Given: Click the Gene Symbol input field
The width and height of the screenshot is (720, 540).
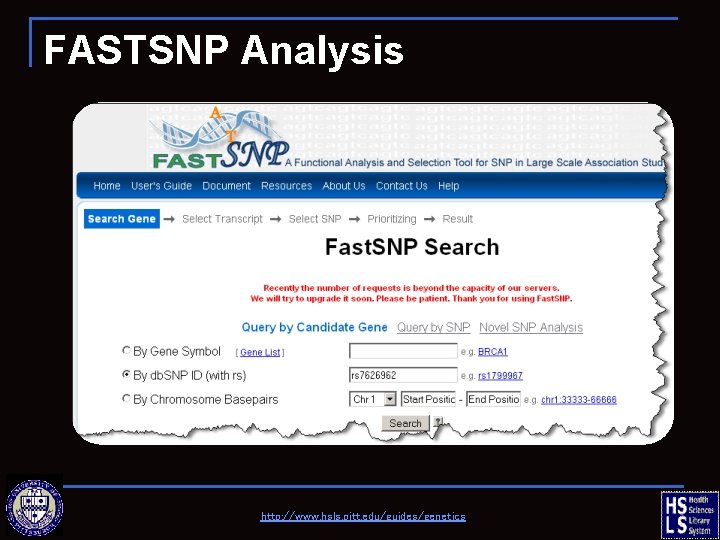Looking at the screenshot, I should pyautogui.click(x=403, y=351).
